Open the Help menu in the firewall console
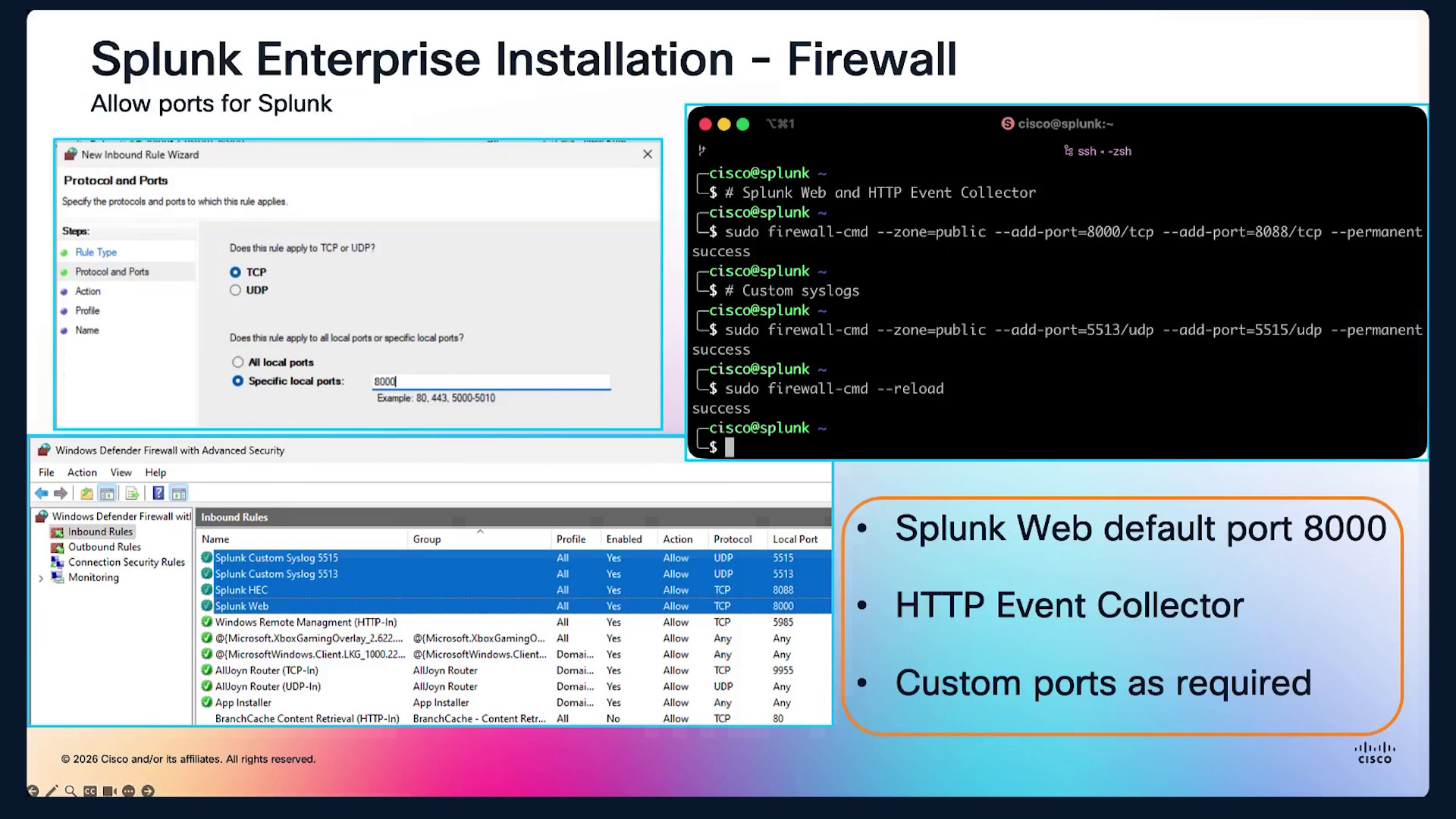1456x819 pixels. [155, 472]
